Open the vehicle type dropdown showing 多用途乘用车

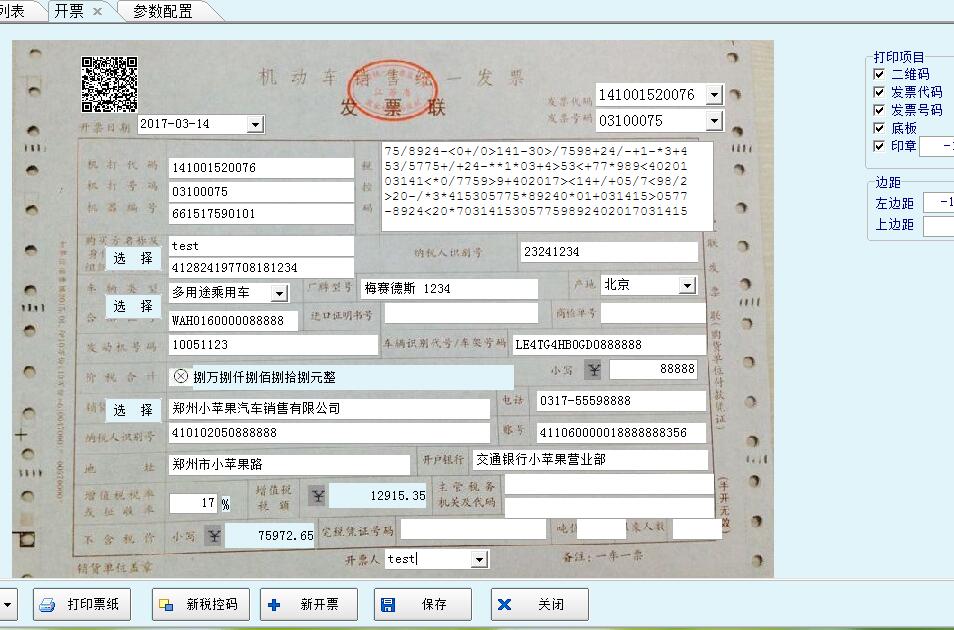(x=281, y=293)
